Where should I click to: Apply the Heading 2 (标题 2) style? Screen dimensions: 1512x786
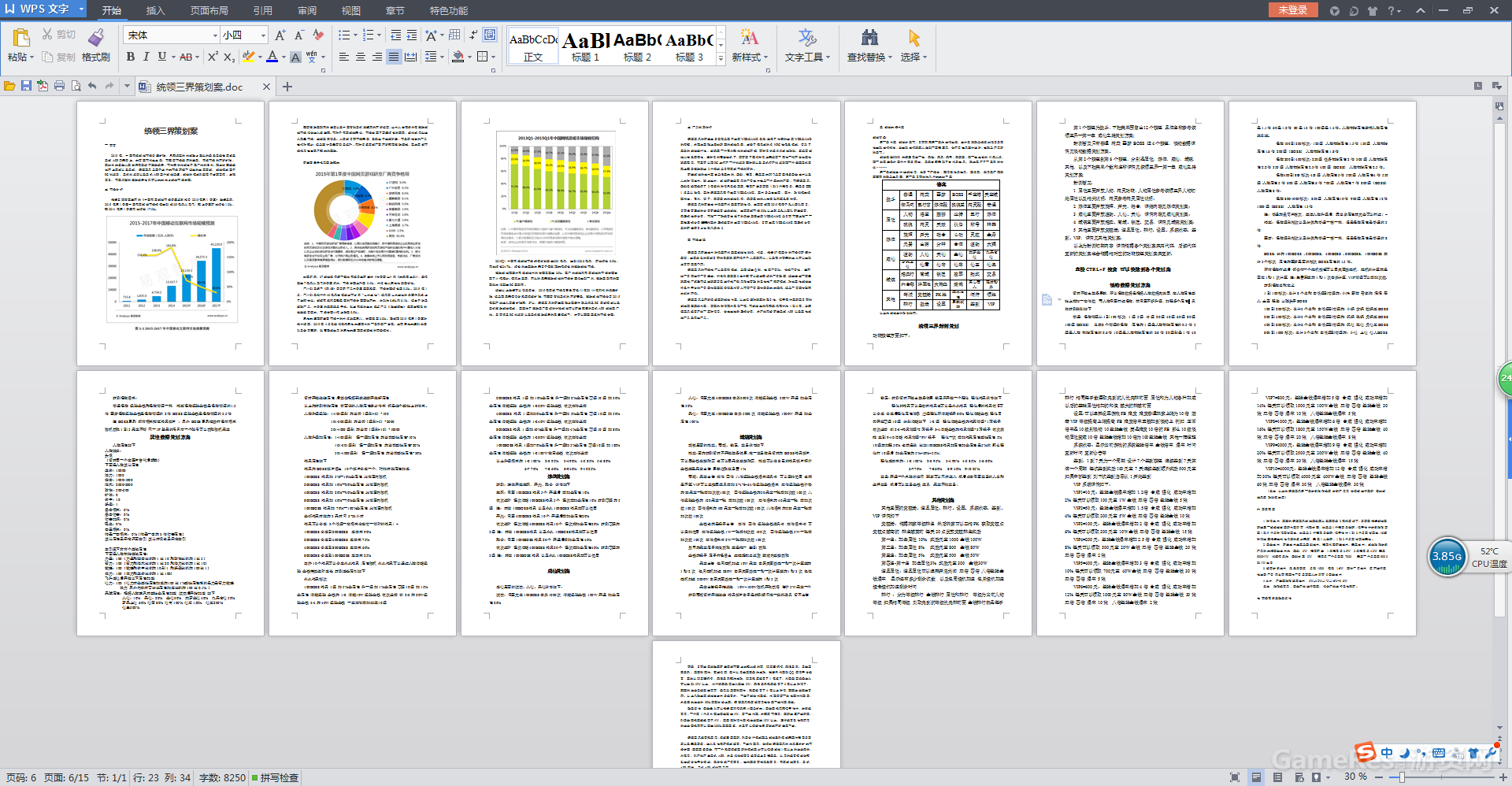(637, 46)
